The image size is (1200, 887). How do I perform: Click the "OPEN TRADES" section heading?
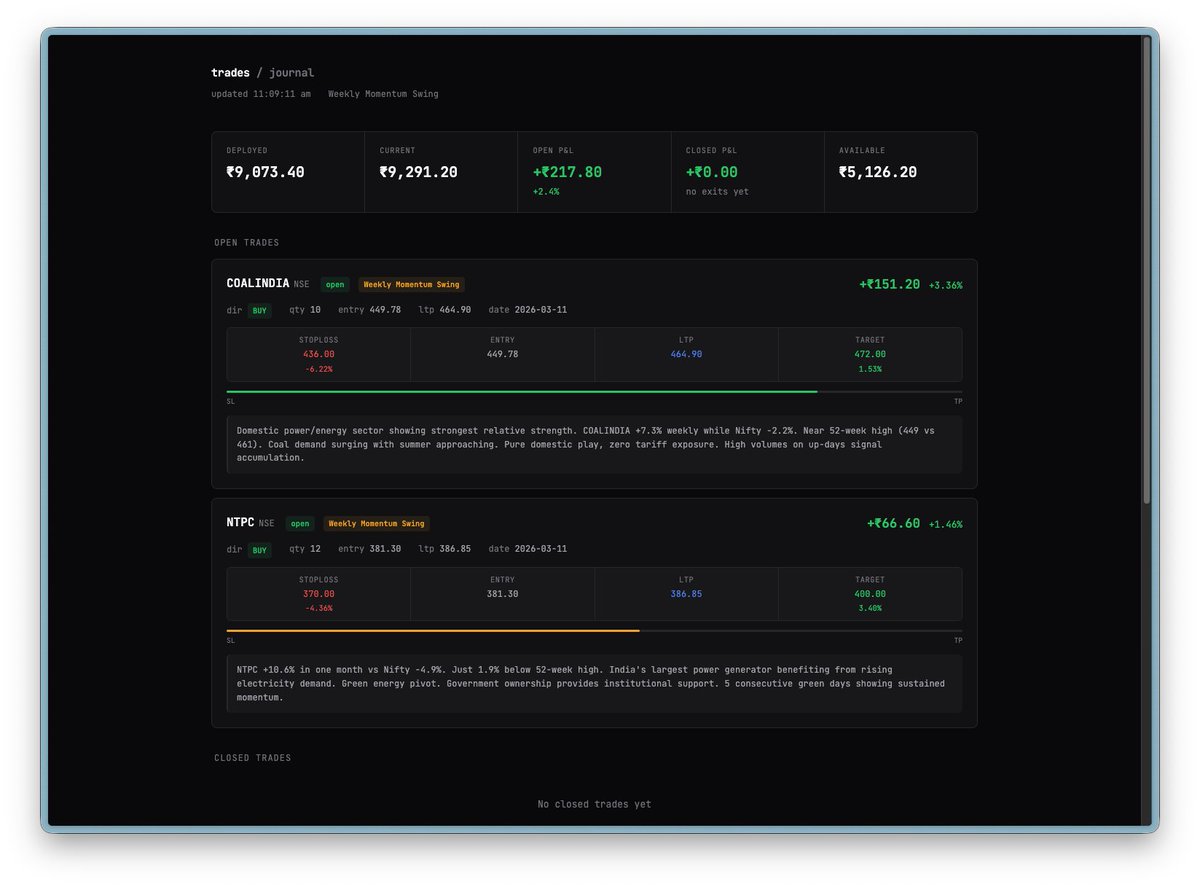247,243
